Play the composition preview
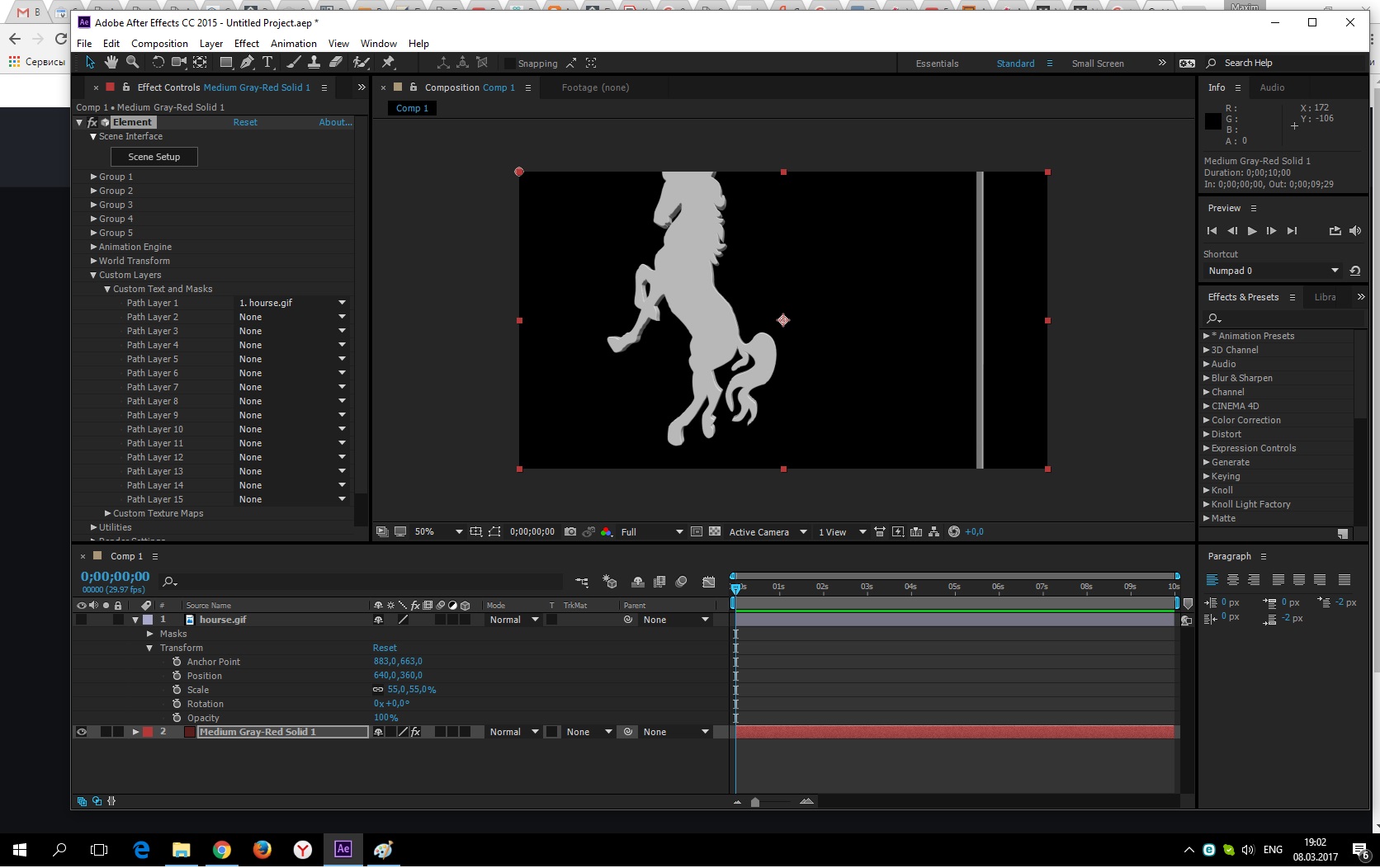Screen dimensions: 1380x868 point(1252,231)
